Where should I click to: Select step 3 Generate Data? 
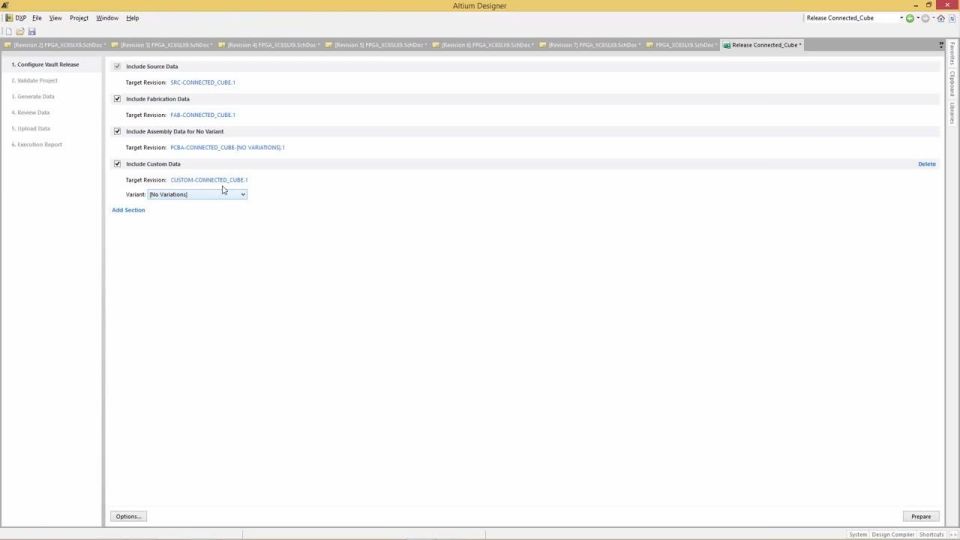coord(33,96)
